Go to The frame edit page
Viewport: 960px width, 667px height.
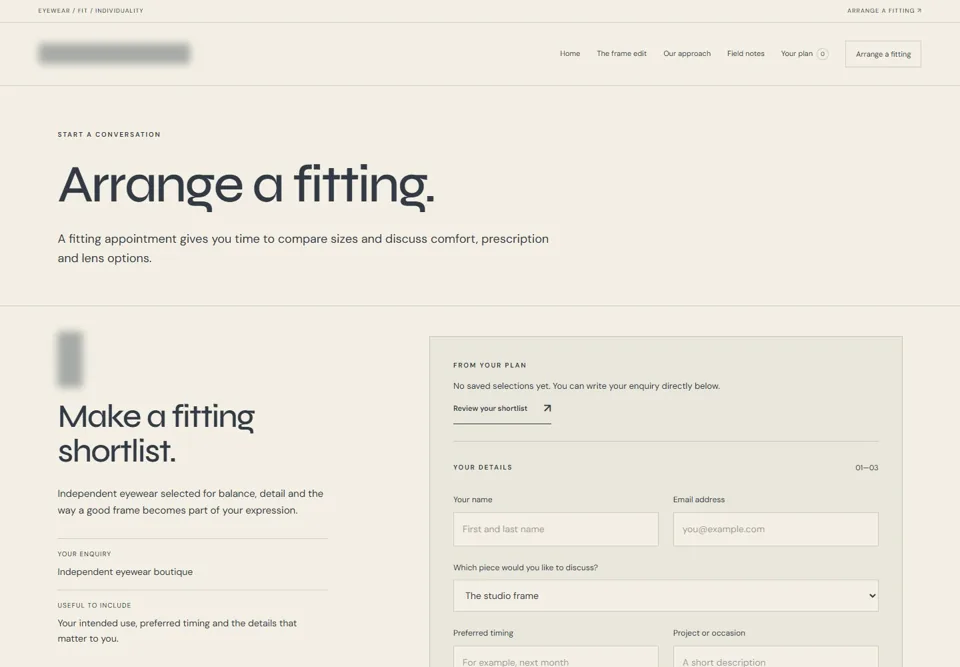point(621,53)
